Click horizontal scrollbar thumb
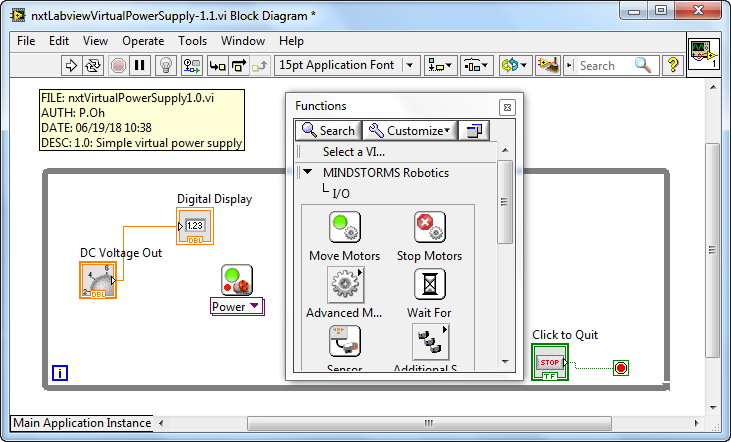This screenshot has width=731, height=442. (x=429, y=423)
